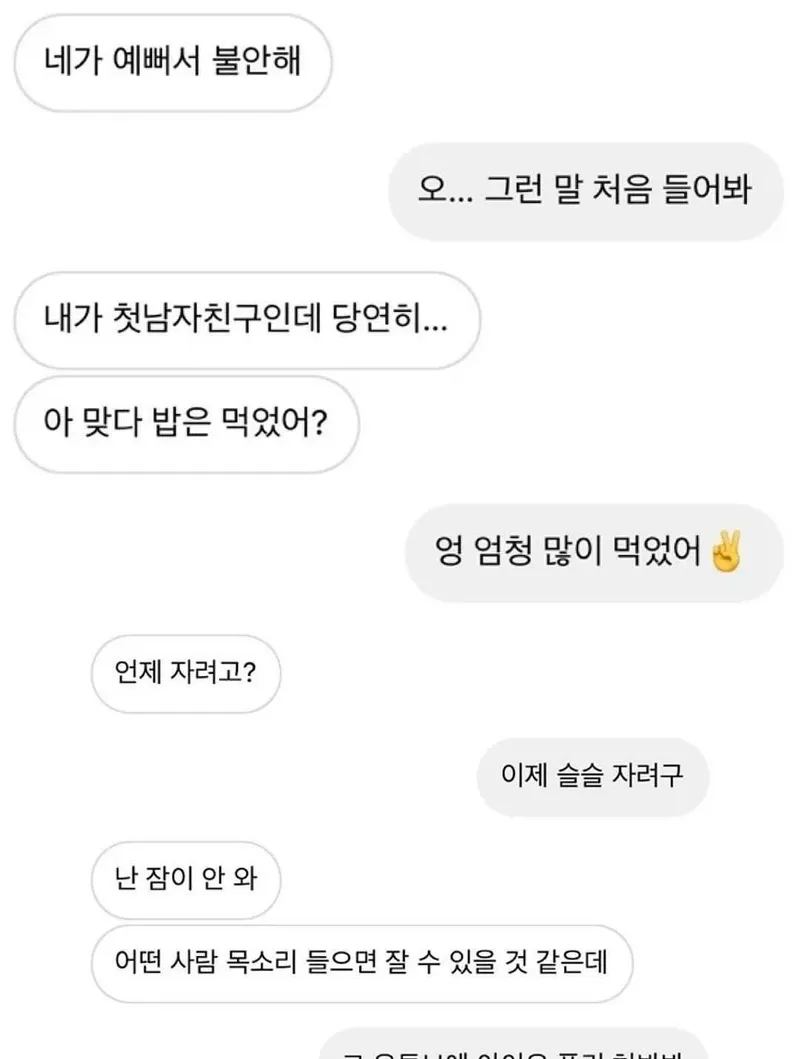Tap the '난 잠이 안 와' message bubble

[186, 880]
